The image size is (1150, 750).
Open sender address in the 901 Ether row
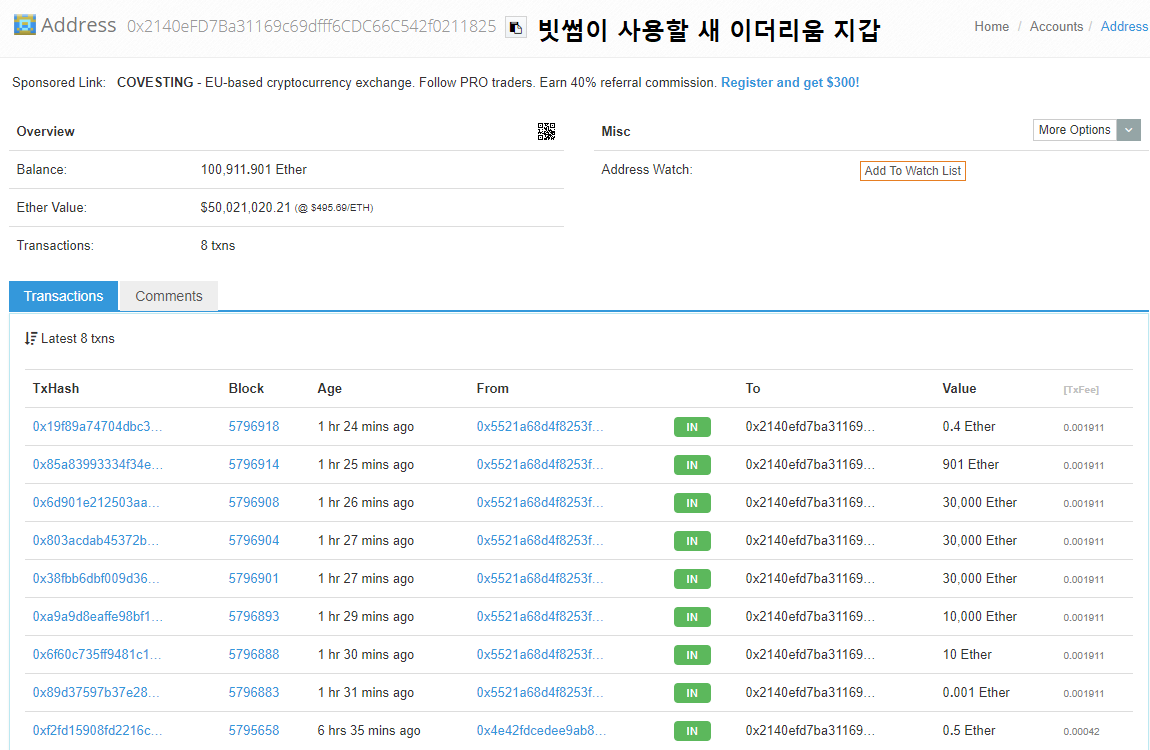(540, 465)
